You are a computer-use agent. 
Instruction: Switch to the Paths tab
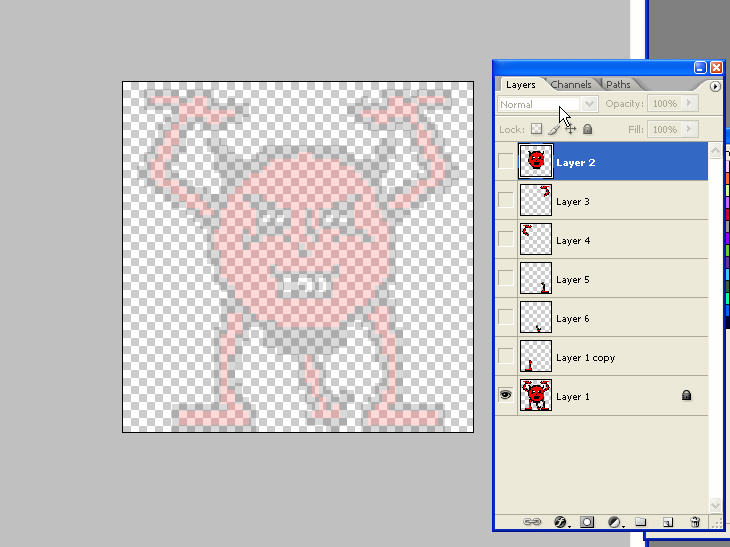click(x=618, y=85)
